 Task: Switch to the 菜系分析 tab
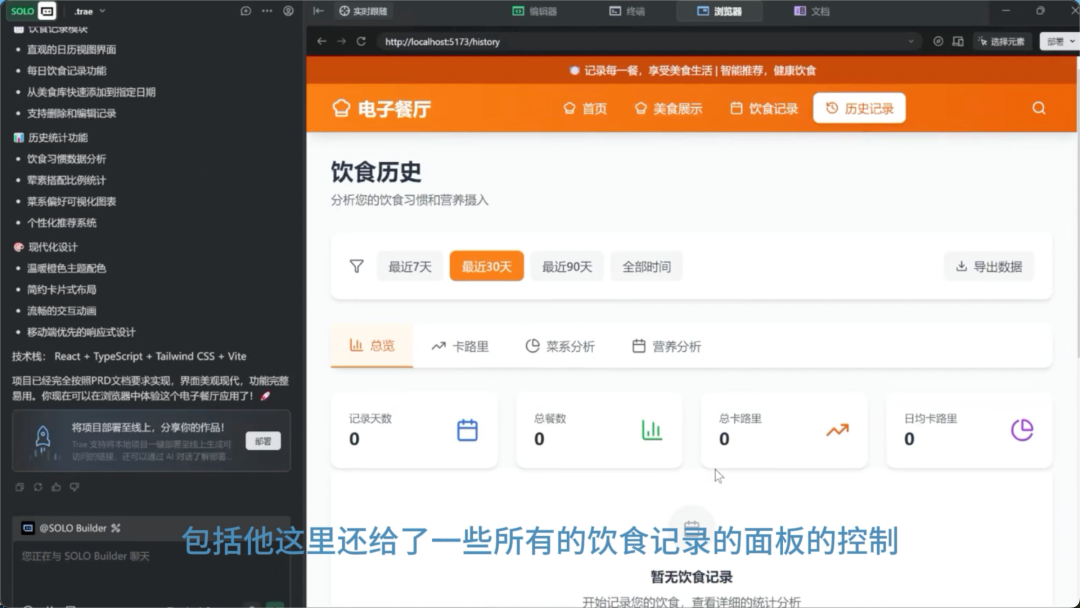[x=560, y=346]
